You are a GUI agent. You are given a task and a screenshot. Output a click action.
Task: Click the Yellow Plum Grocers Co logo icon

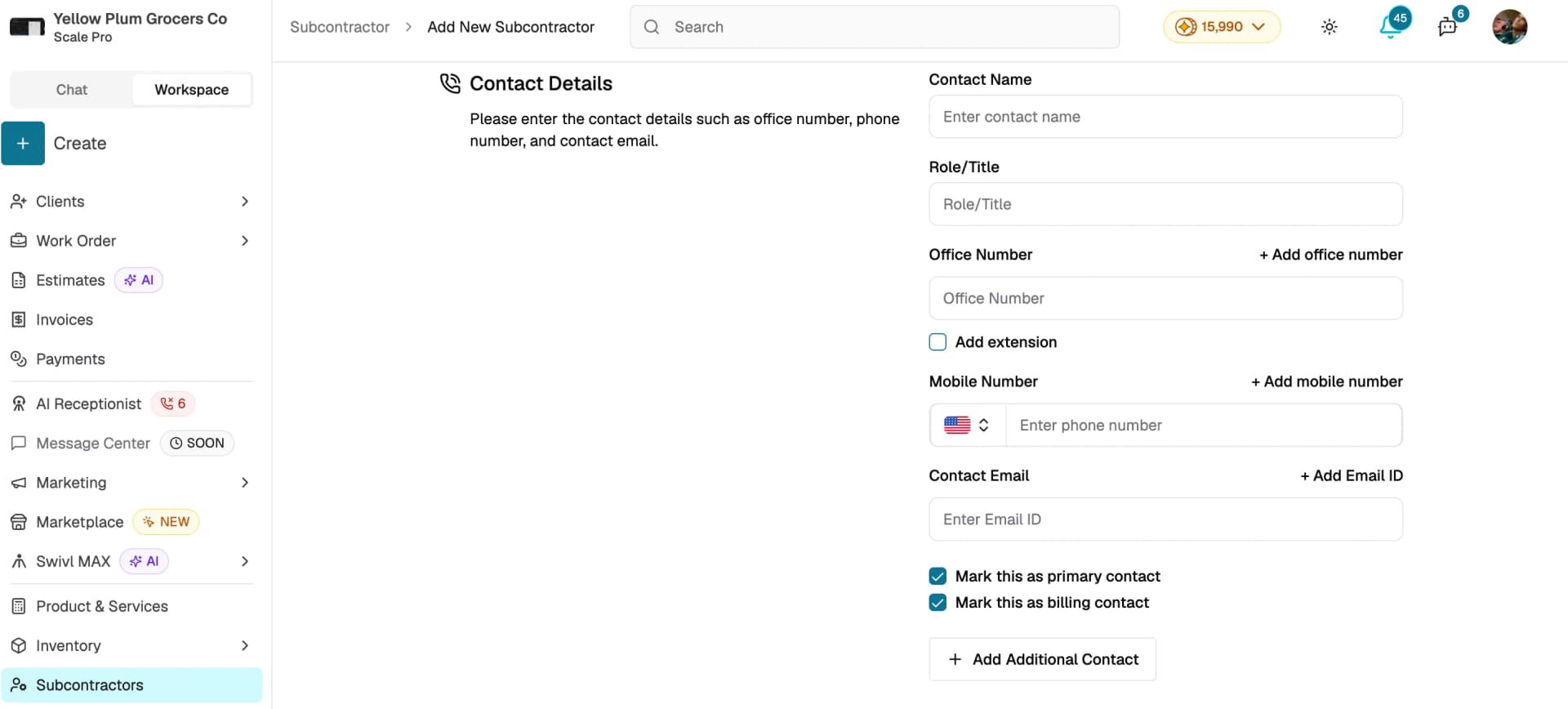[x=27, y=27]
